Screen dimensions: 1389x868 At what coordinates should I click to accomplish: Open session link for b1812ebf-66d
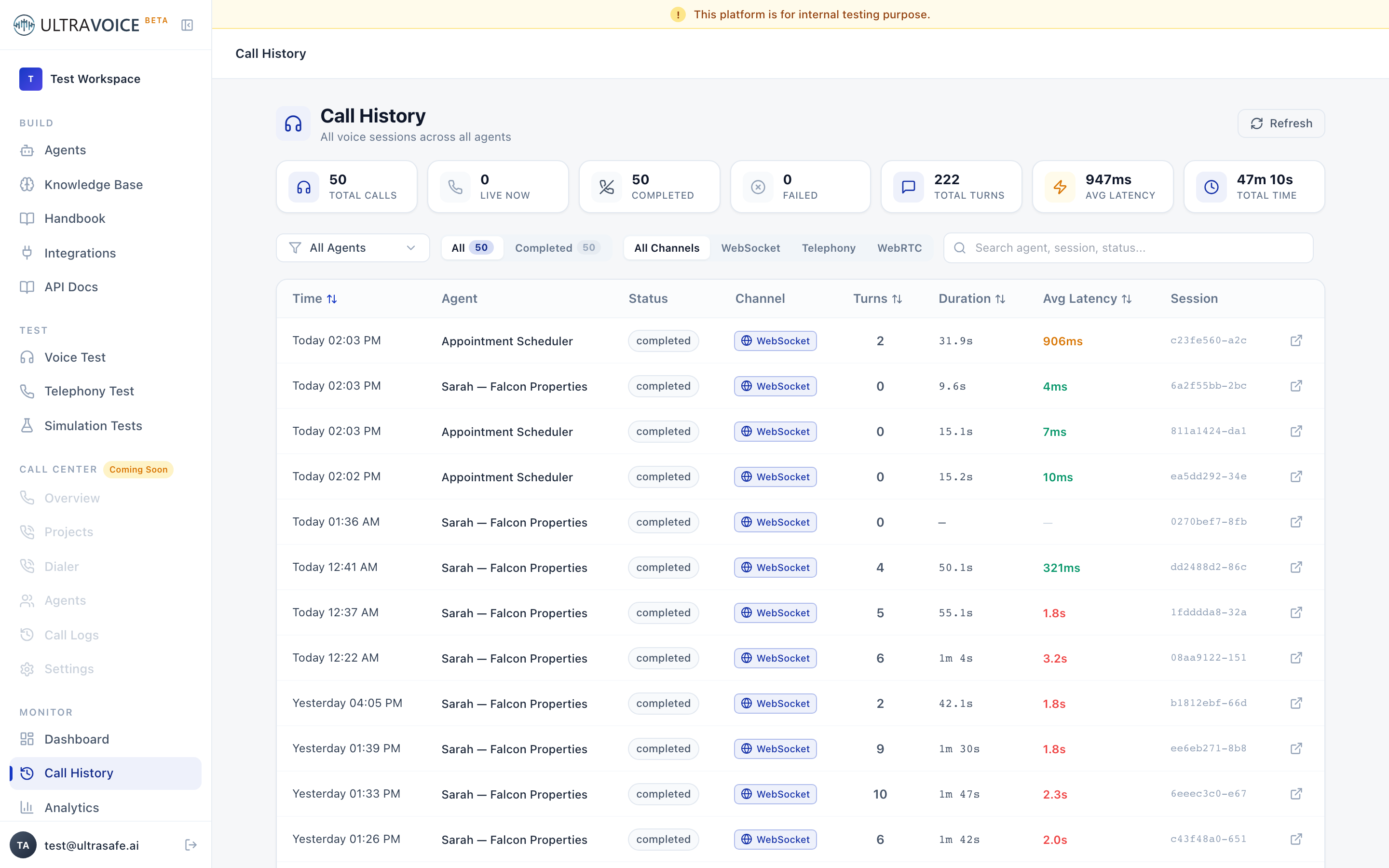[x=1296, y=703]
